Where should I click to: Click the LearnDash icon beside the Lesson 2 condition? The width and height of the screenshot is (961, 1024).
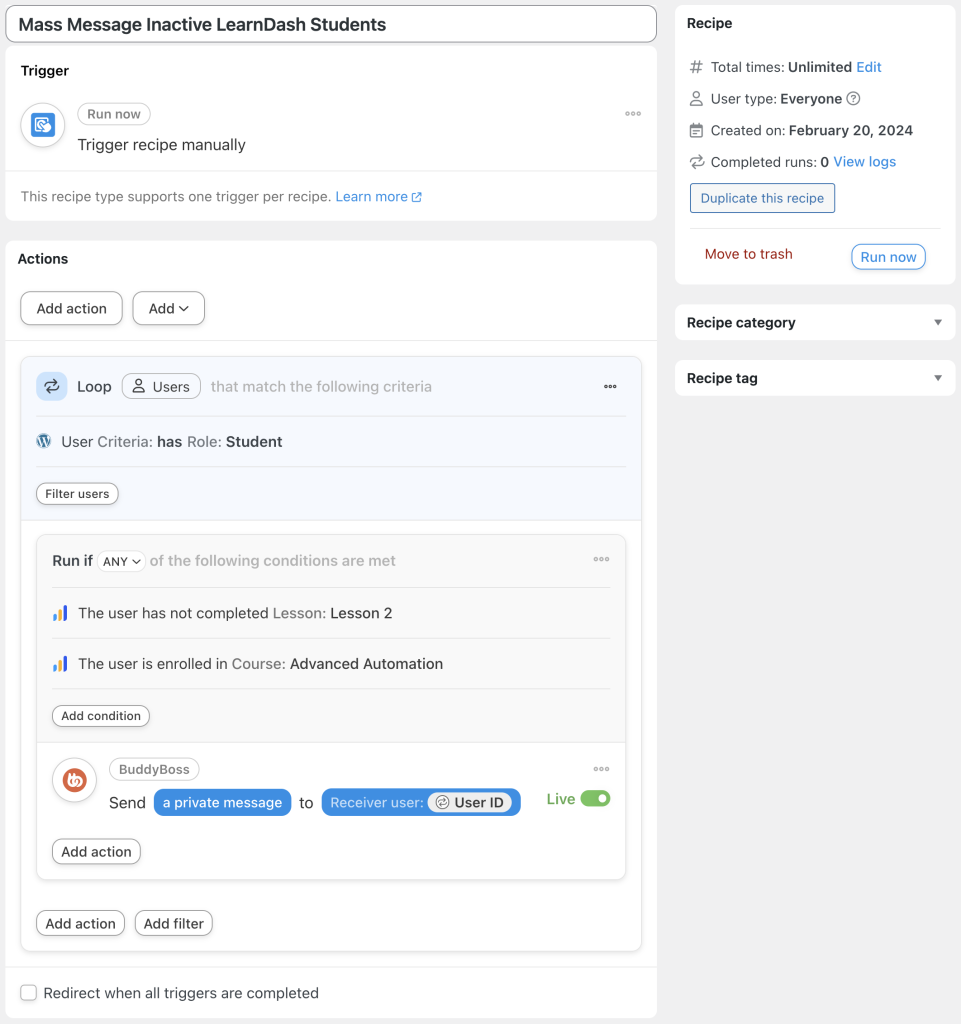click(60, 612)
